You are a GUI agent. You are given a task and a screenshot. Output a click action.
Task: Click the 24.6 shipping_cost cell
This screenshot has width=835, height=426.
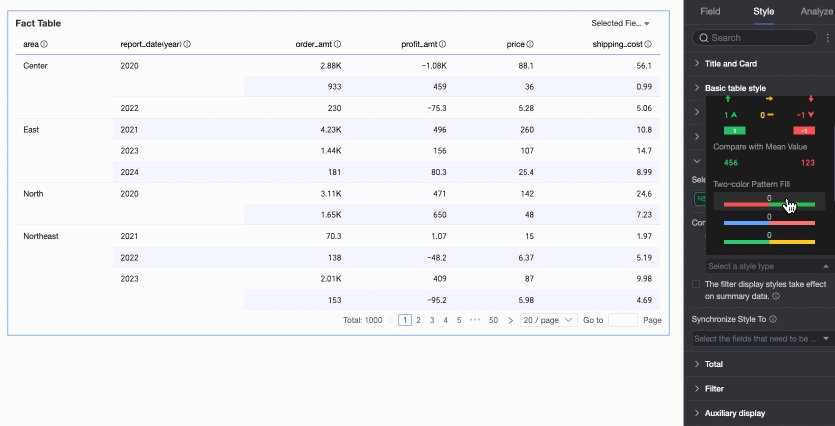click(644, 194)
